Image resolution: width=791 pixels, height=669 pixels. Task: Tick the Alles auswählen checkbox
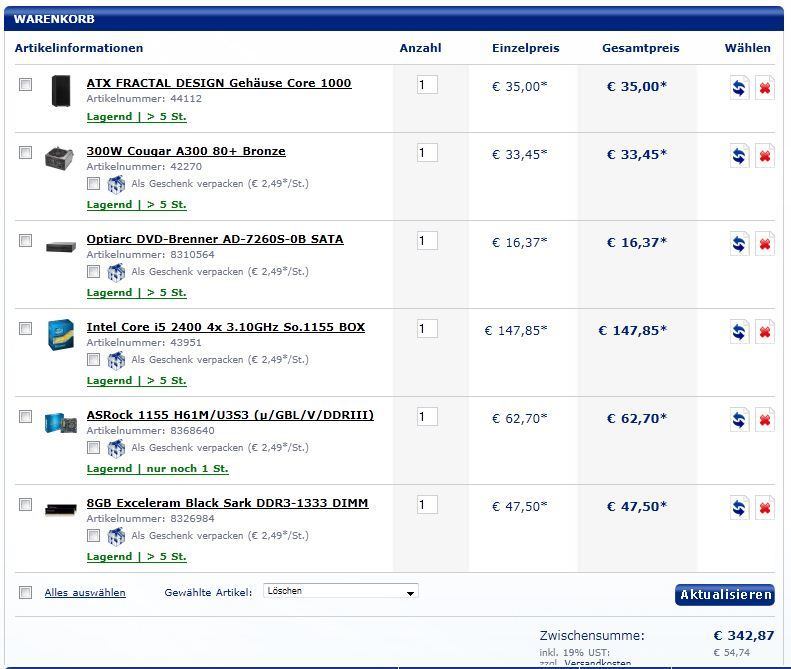click(25, 592)
